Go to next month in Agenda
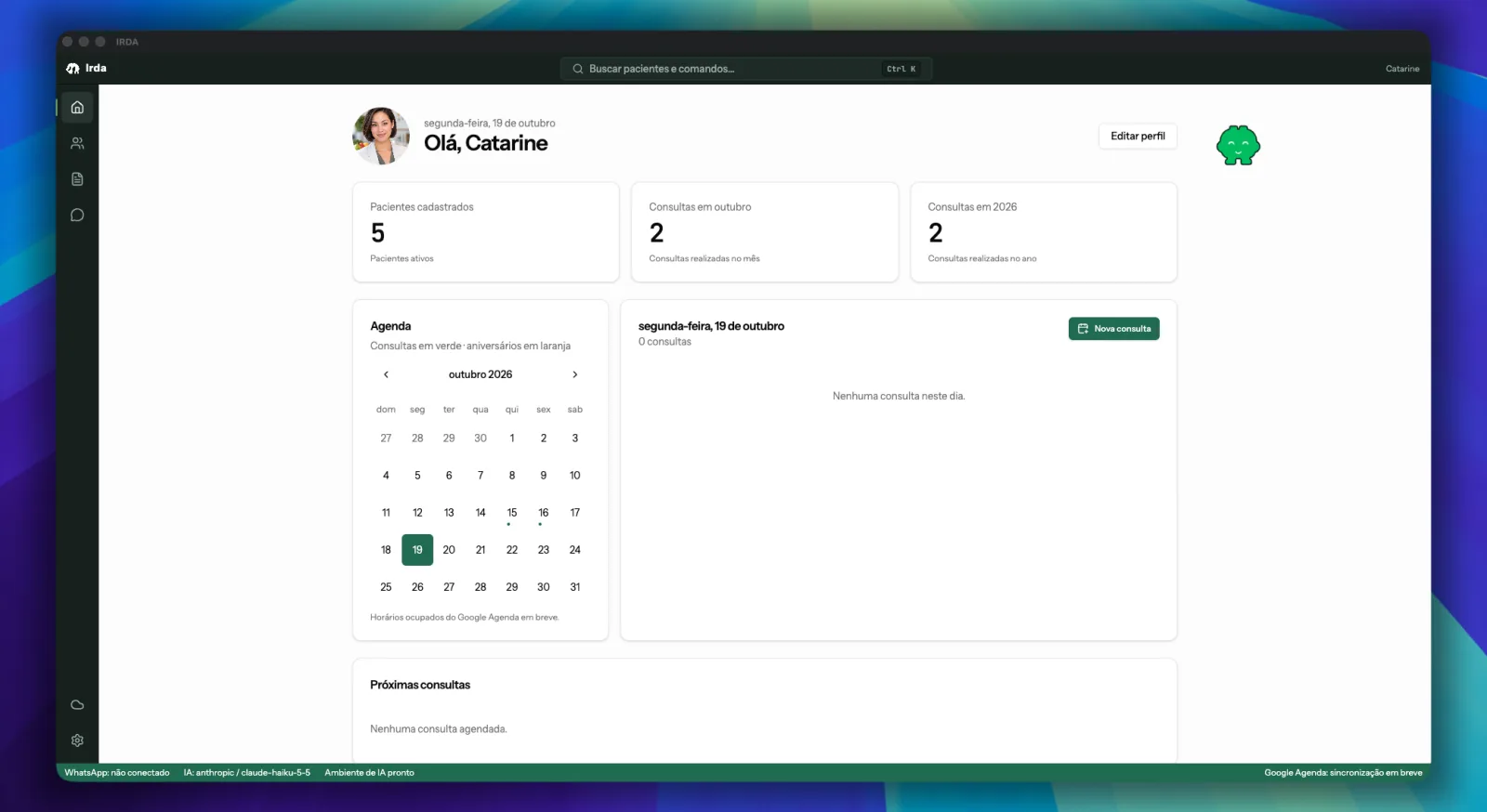 575,374
